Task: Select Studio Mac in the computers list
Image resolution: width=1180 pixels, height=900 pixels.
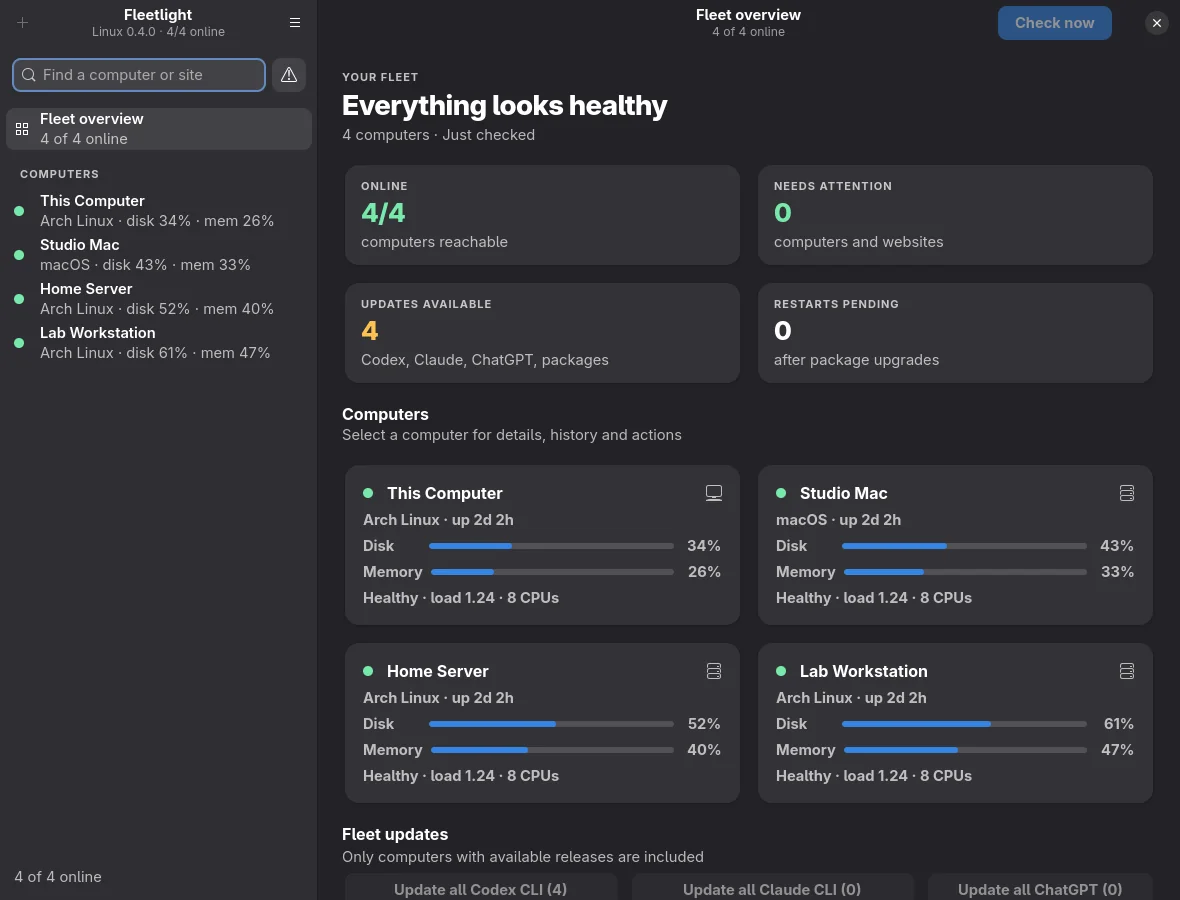Action: [x=159, y=254]
